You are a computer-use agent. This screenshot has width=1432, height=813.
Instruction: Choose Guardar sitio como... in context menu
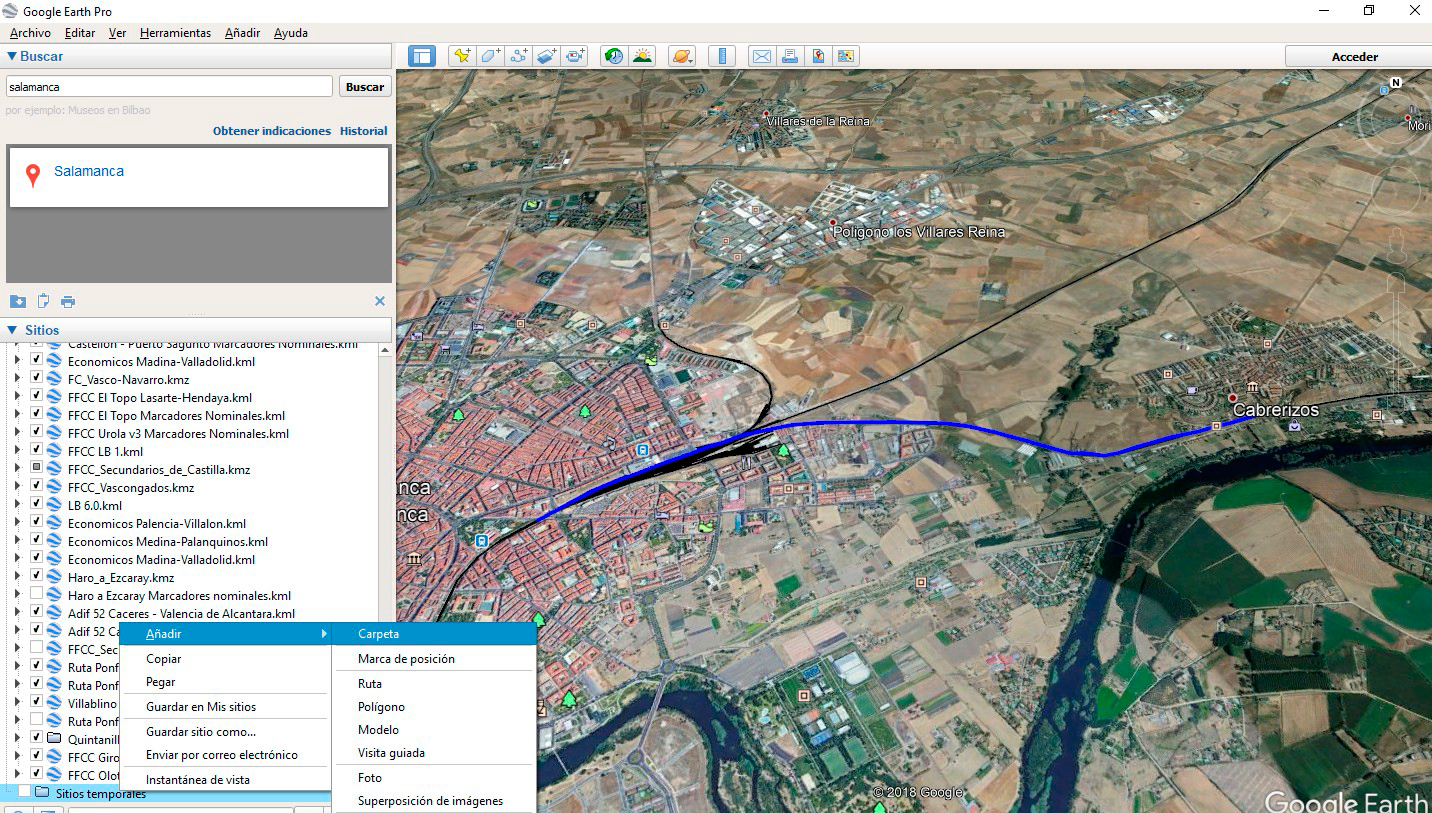226,732
